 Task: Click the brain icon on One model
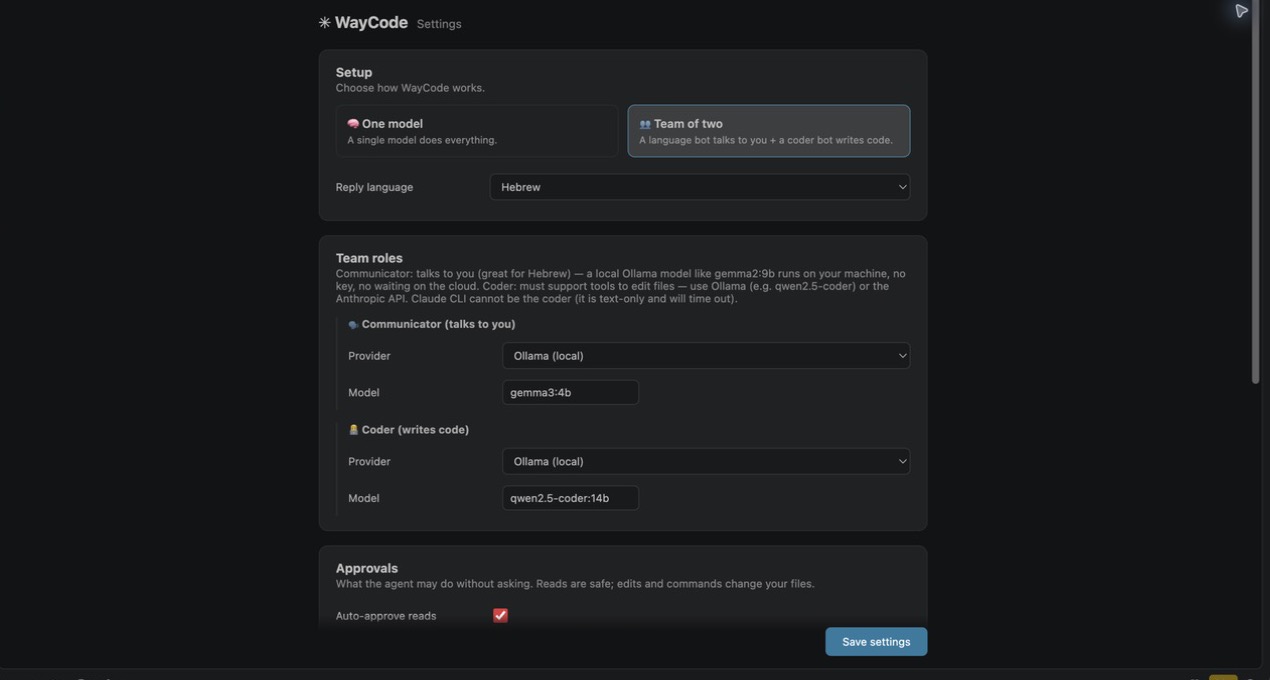point(353,124)
